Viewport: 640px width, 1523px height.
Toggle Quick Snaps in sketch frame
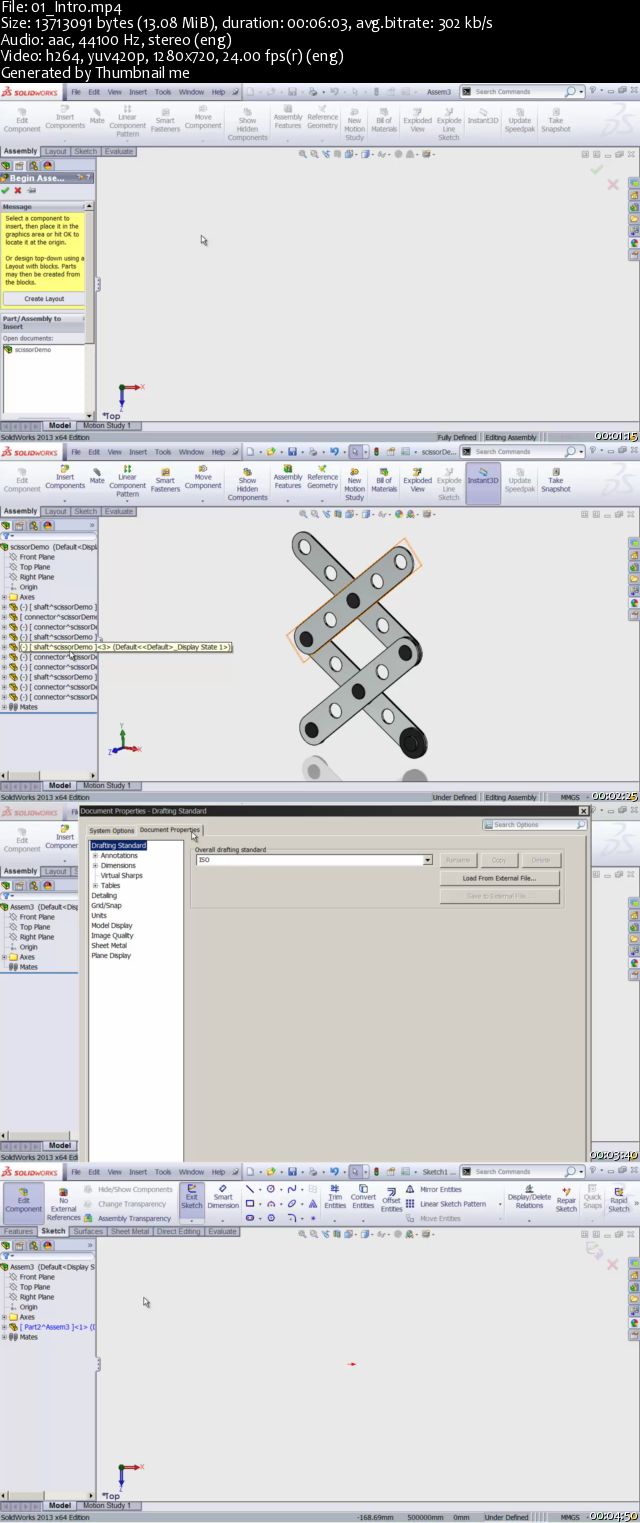click(593, 1197)
